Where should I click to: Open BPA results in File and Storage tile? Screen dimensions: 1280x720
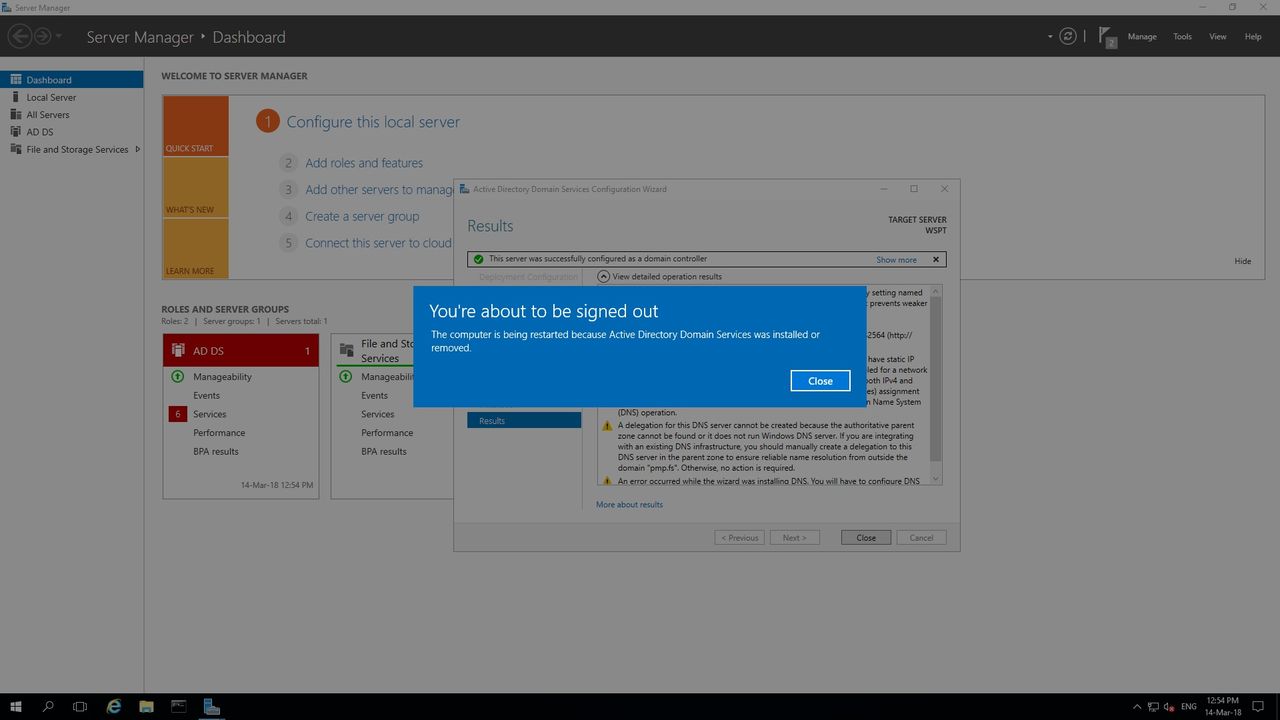coord(384,452)
